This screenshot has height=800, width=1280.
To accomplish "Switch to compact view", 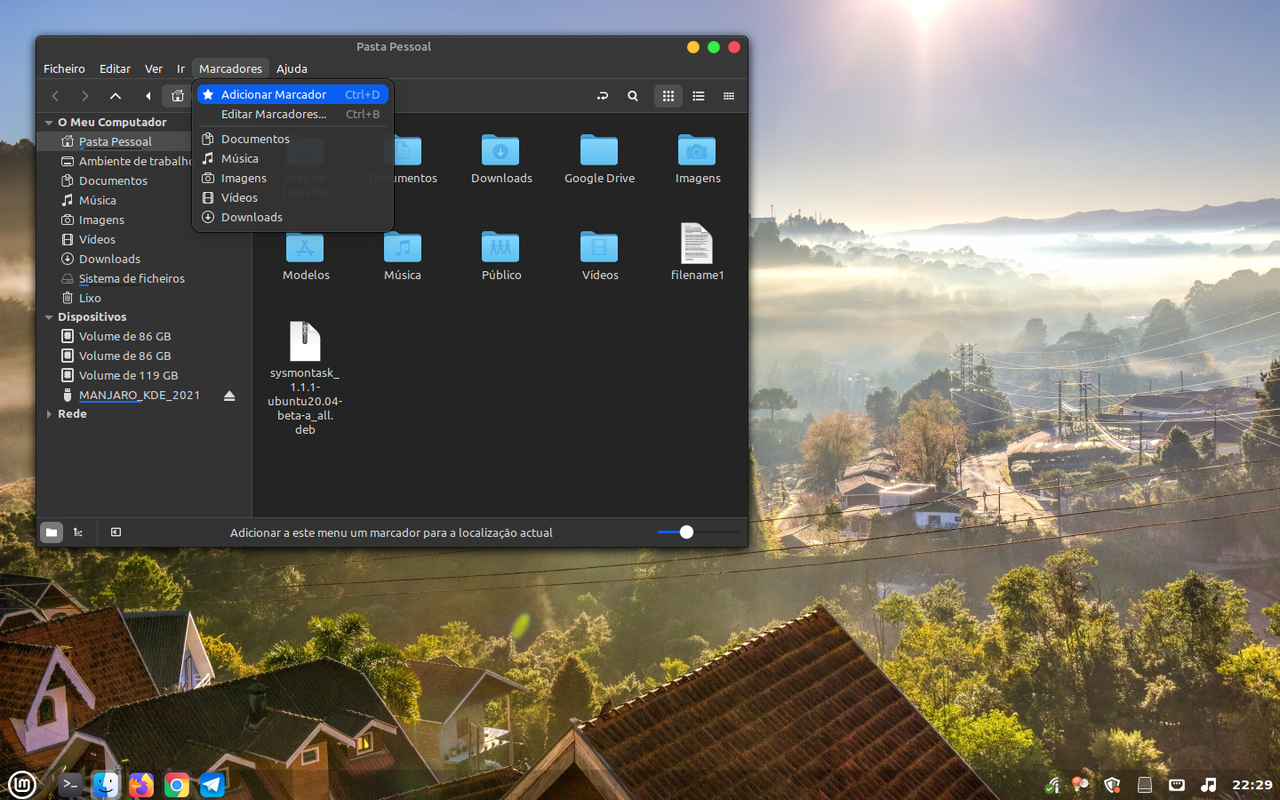I will point(729,96).
